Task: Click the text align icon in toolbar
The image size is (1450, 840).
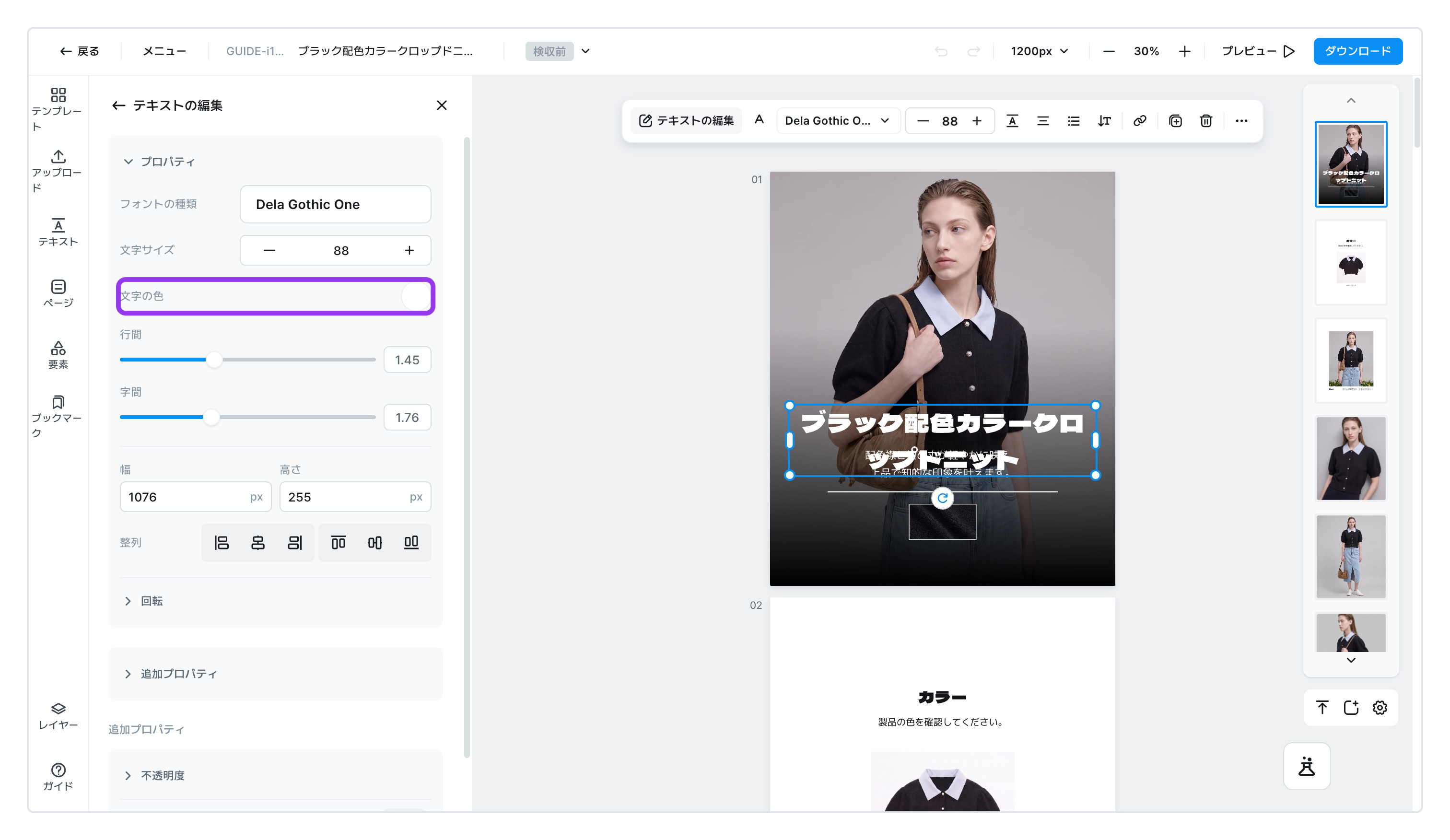Action: click(x=1042, y=121)
